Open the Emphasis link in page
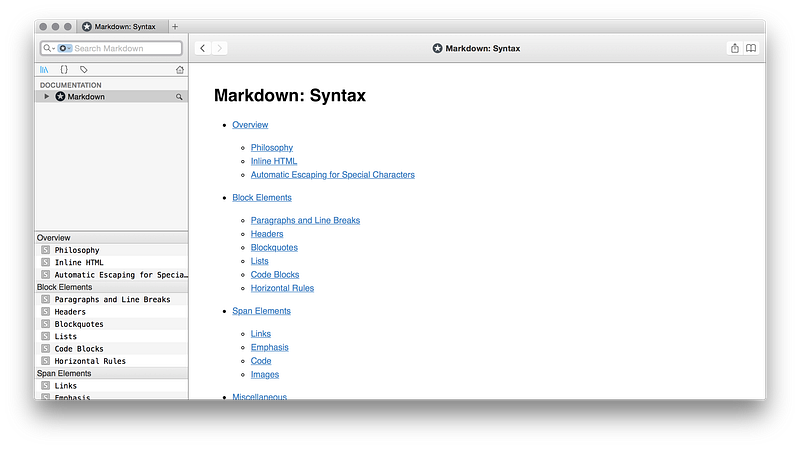The image size is (800, 449). (x=269, y=347)
